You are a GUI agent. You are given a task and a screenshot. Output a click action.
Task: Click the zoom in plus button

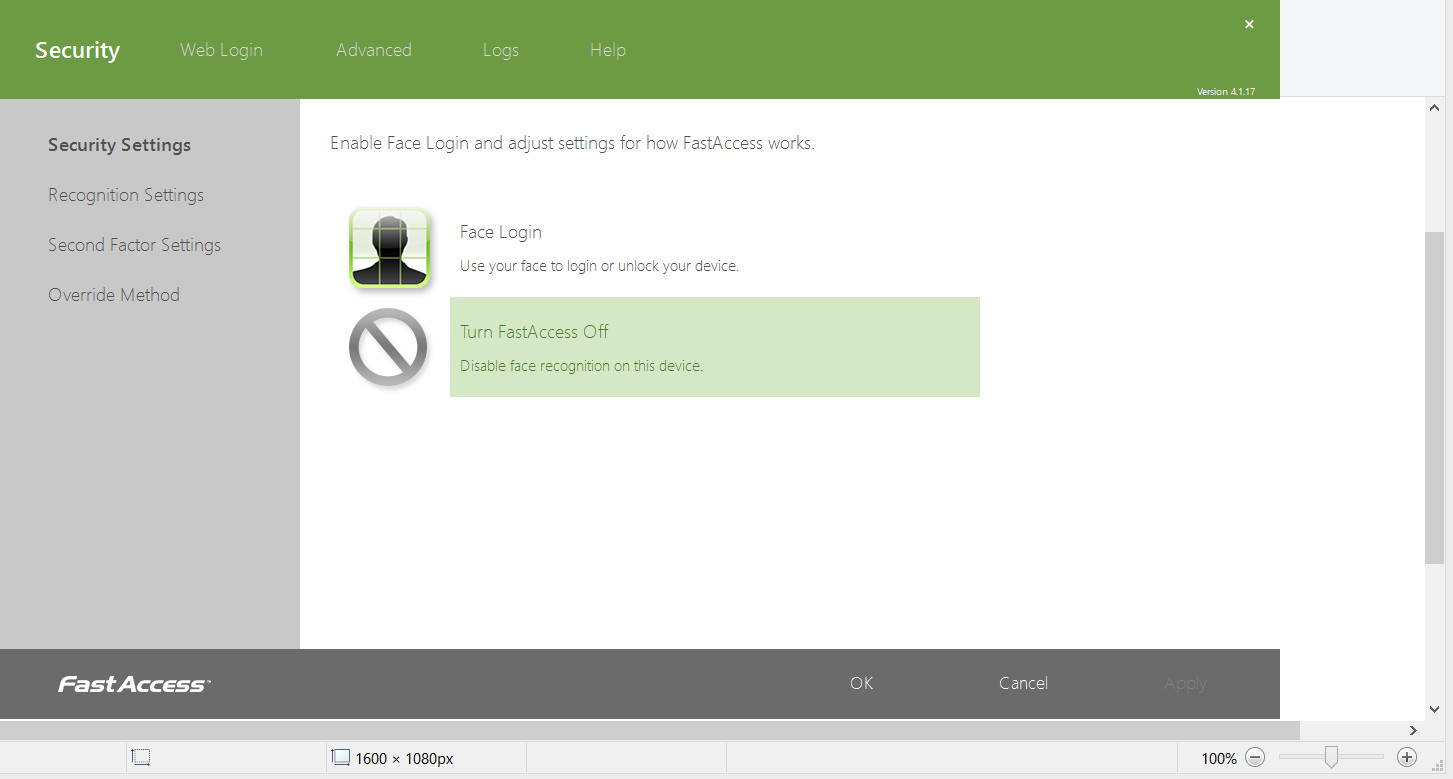pyautogui.click(x=1407, y=758)
